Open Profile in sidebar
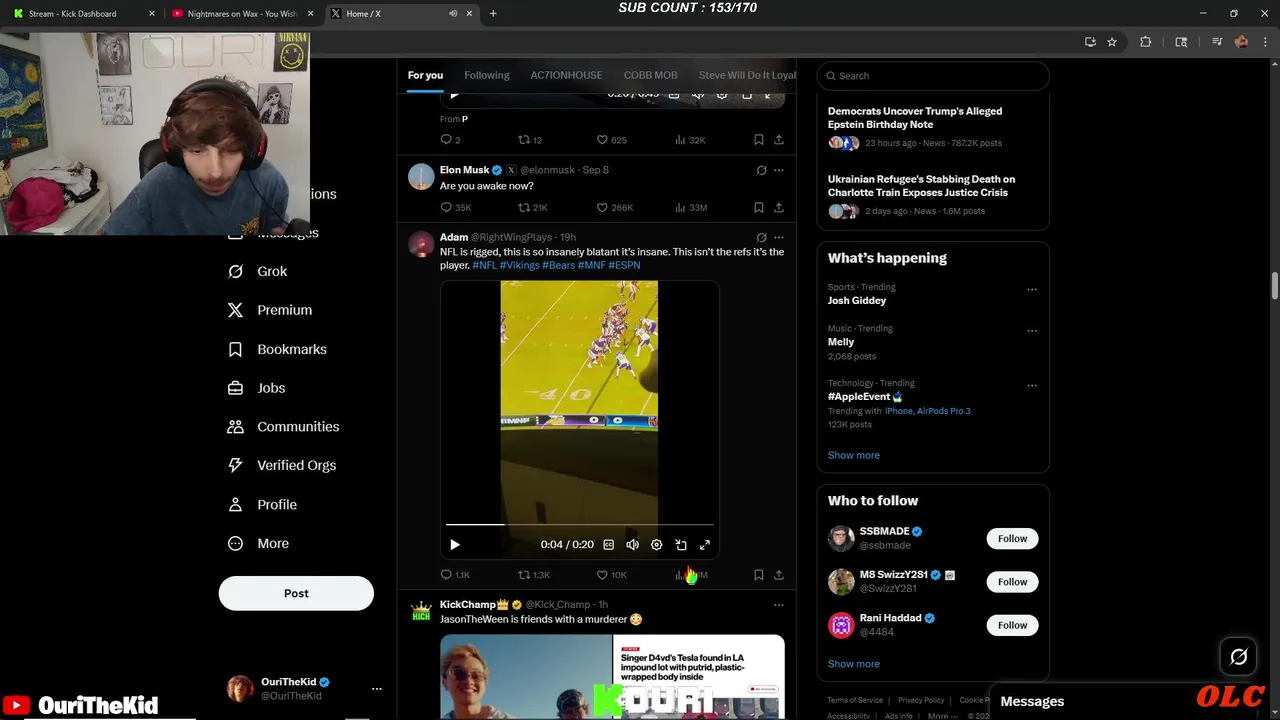 pyautogui.click(x=263, y=504)
